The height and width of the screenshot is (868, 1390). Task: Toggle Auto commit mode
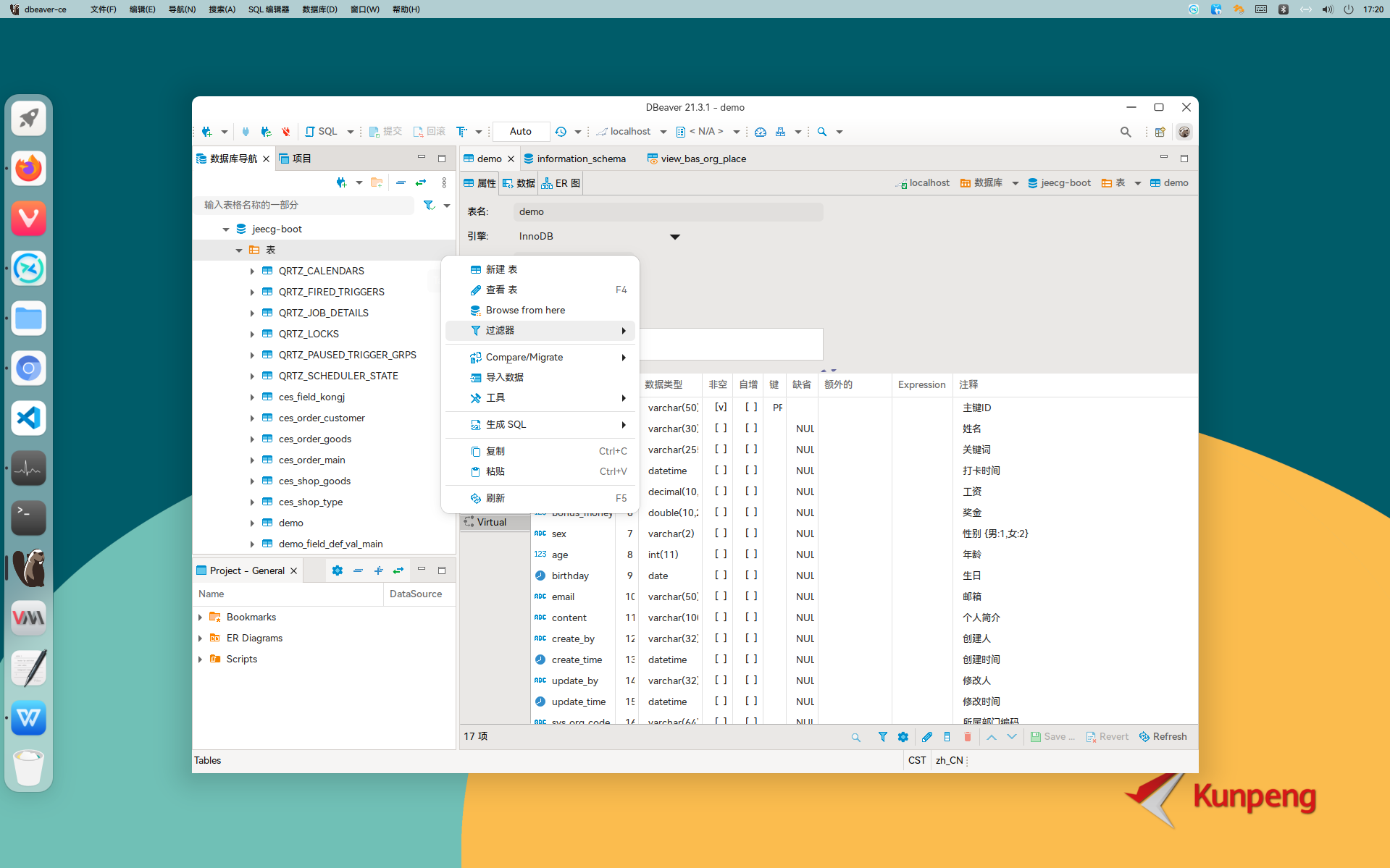tap(520, 131)
